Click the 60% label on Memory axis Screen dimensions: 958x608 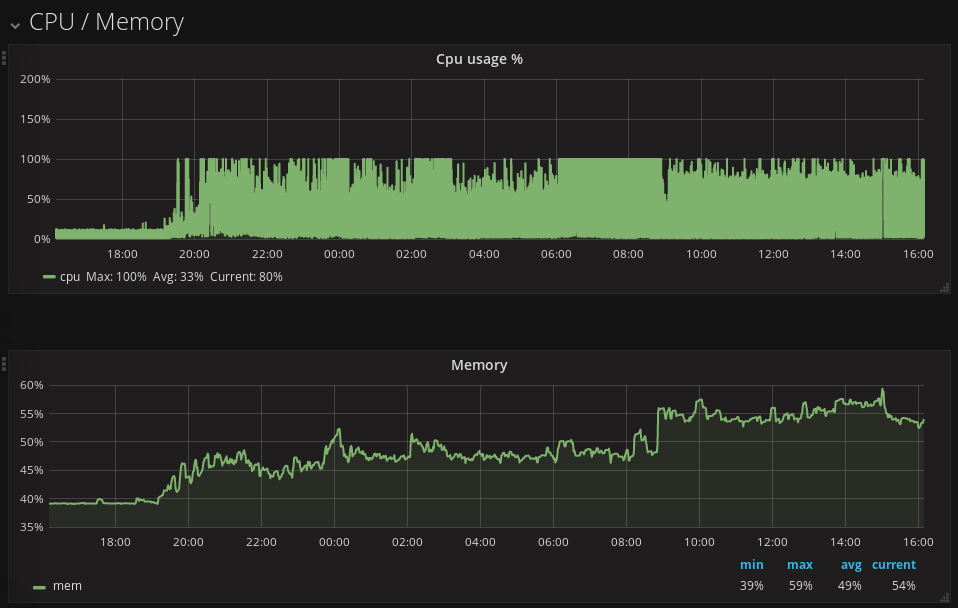(x=32, y=385)
